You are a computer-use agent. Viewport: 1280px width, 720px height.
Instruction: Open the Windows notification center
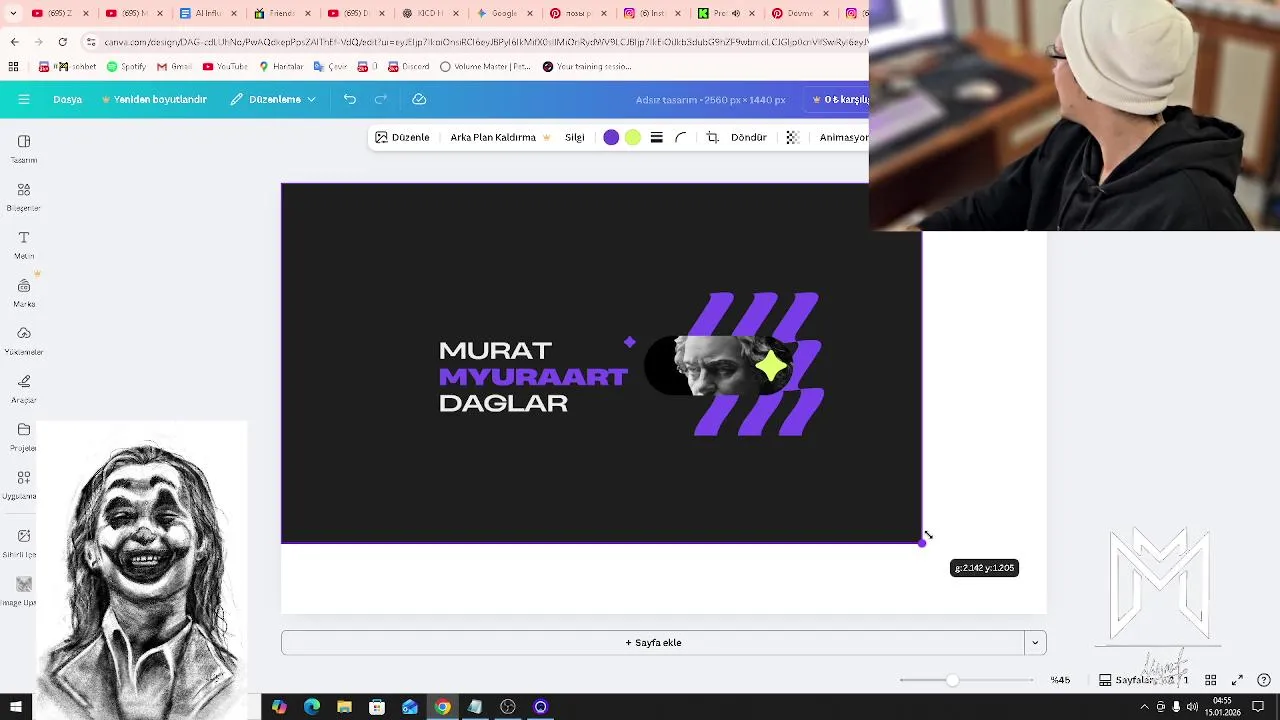pyautogui.click(x=1258, y=707)
